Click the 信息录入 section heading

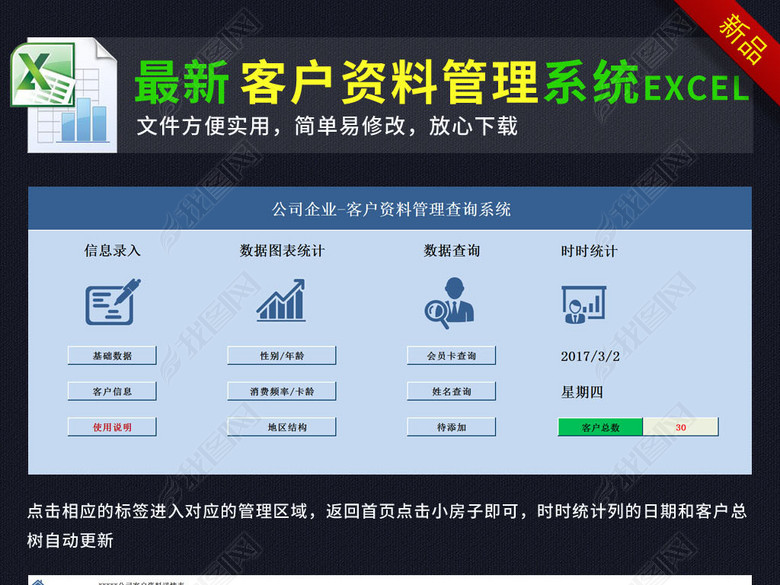112,250
